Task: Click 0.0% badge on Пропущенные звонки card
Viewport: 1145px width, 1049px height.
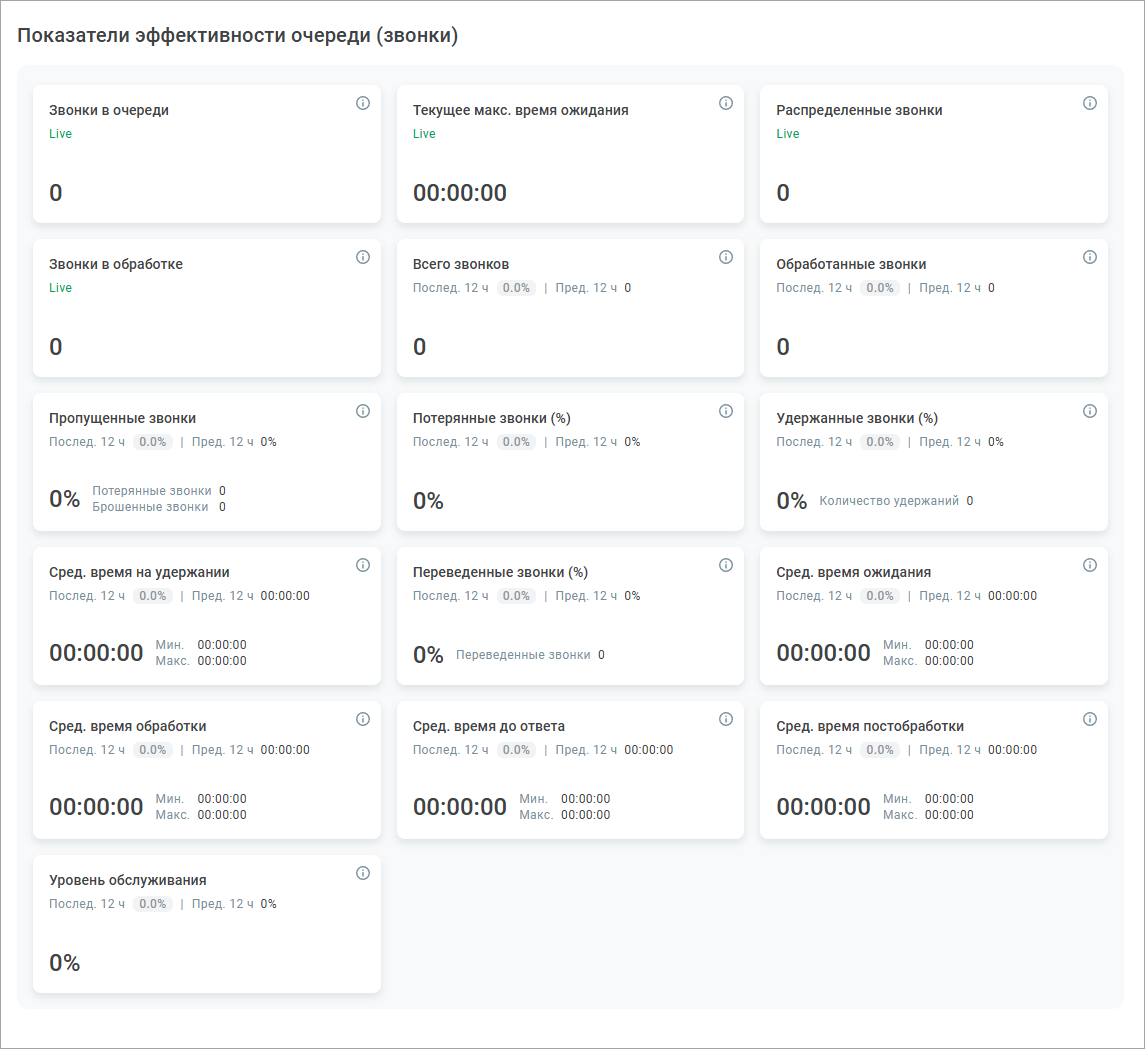Action: tap(153, 442)
